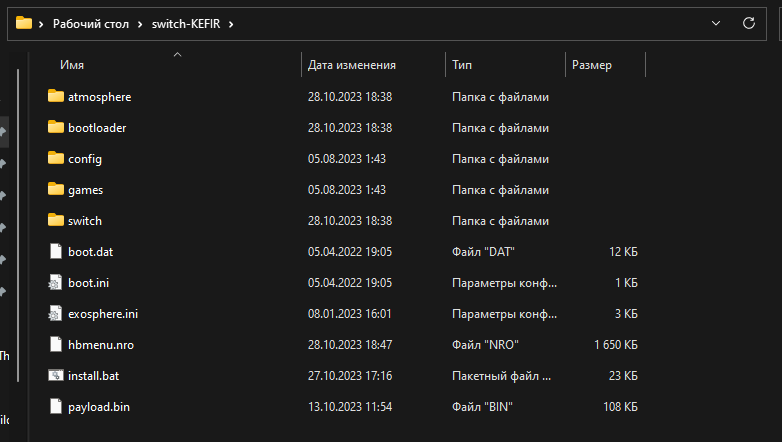
Task: Refresh the current folder view
Action: 748,22
